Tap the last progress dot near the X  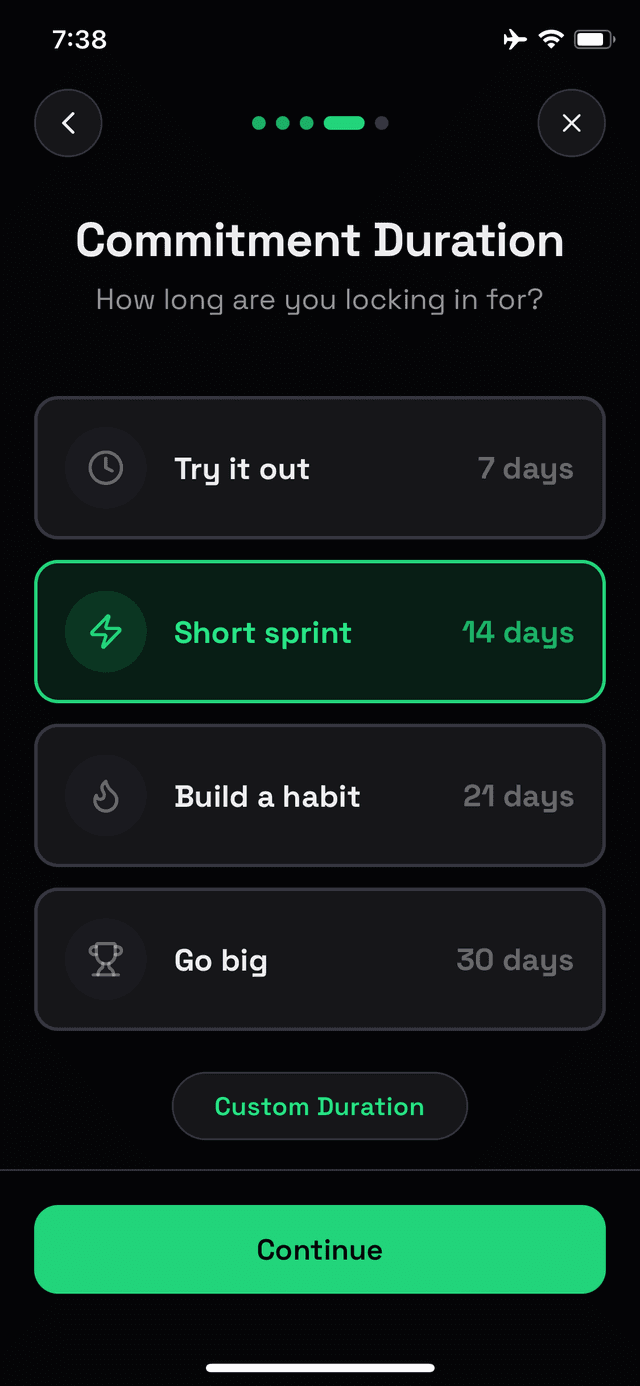[381, 123]
